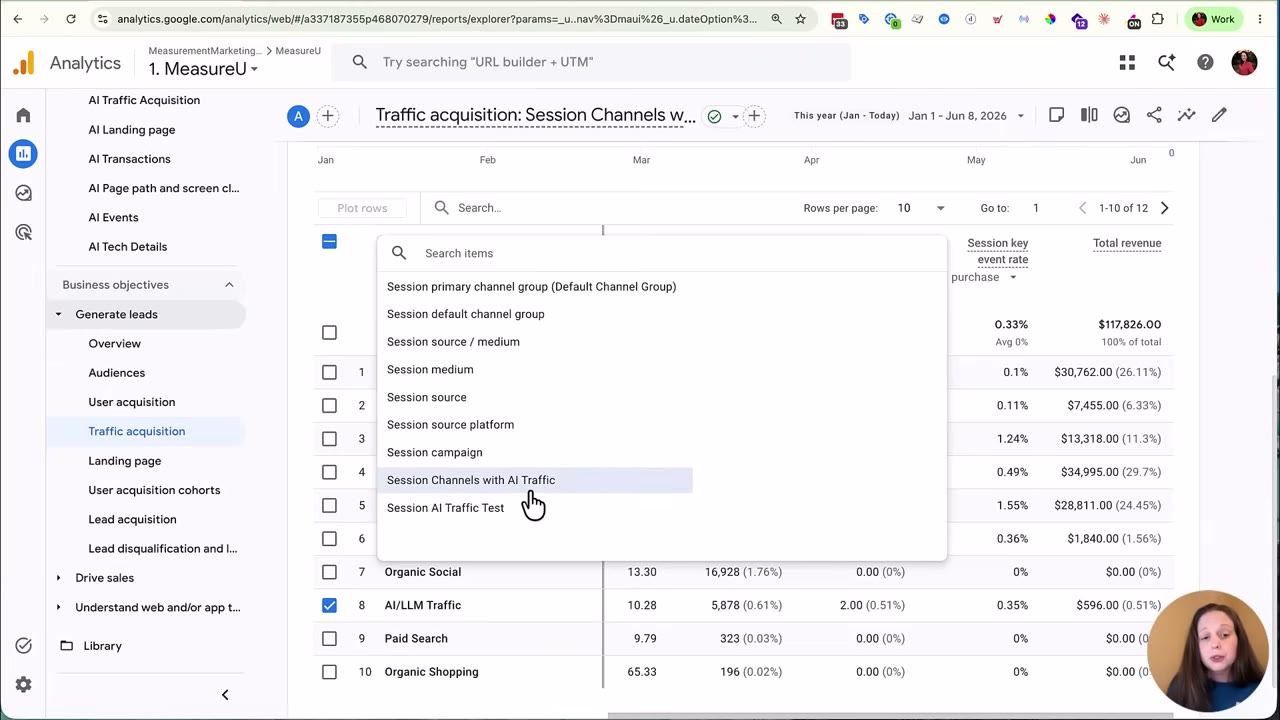
Task: Open Admin settings gear icon
Action: coord(23,685)
